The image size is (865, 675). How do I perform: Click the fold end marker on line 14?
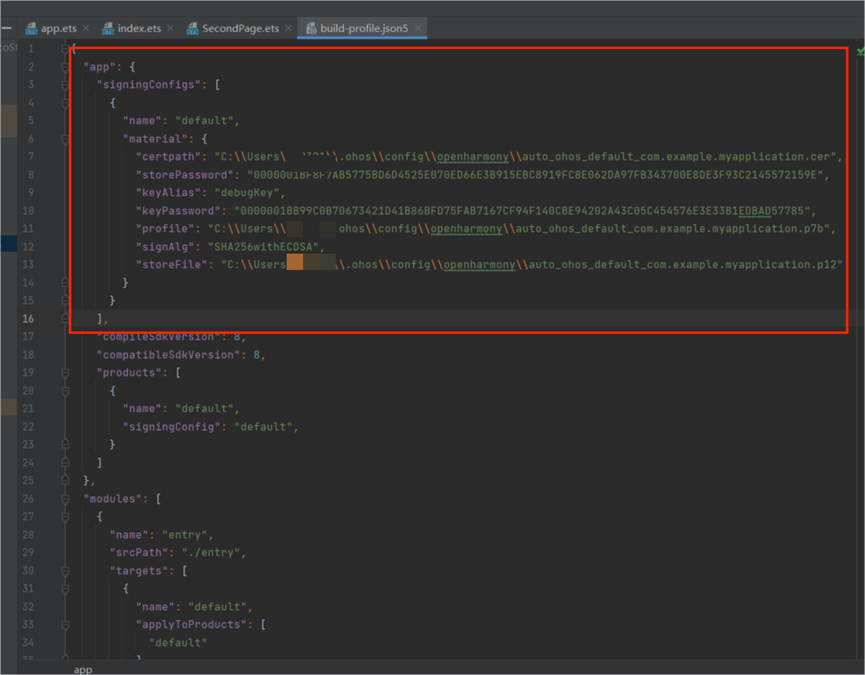tap(65, 283)
